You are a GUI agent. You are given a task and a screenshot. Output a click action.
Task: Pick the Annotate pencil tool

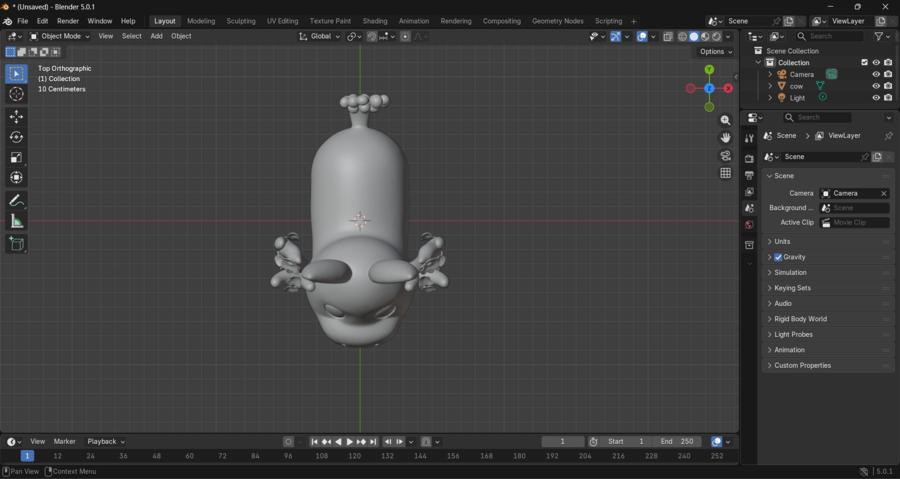pyautogui.click(x=16, y=201)
